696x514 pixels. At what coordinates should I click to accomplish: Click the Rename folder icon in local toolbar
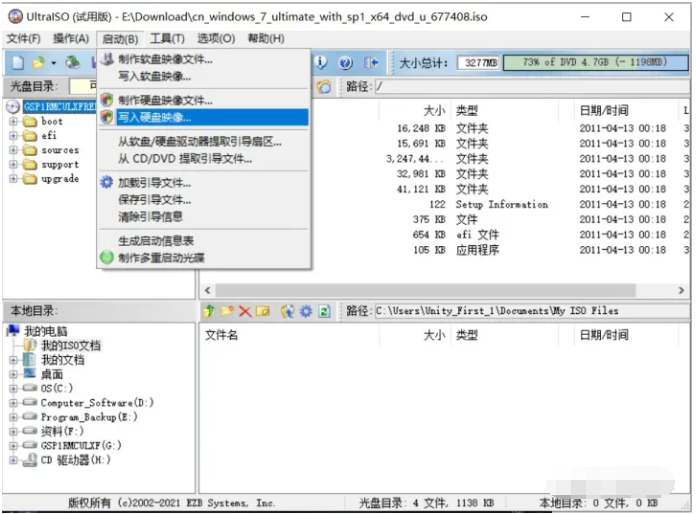[x=263, y=311]
